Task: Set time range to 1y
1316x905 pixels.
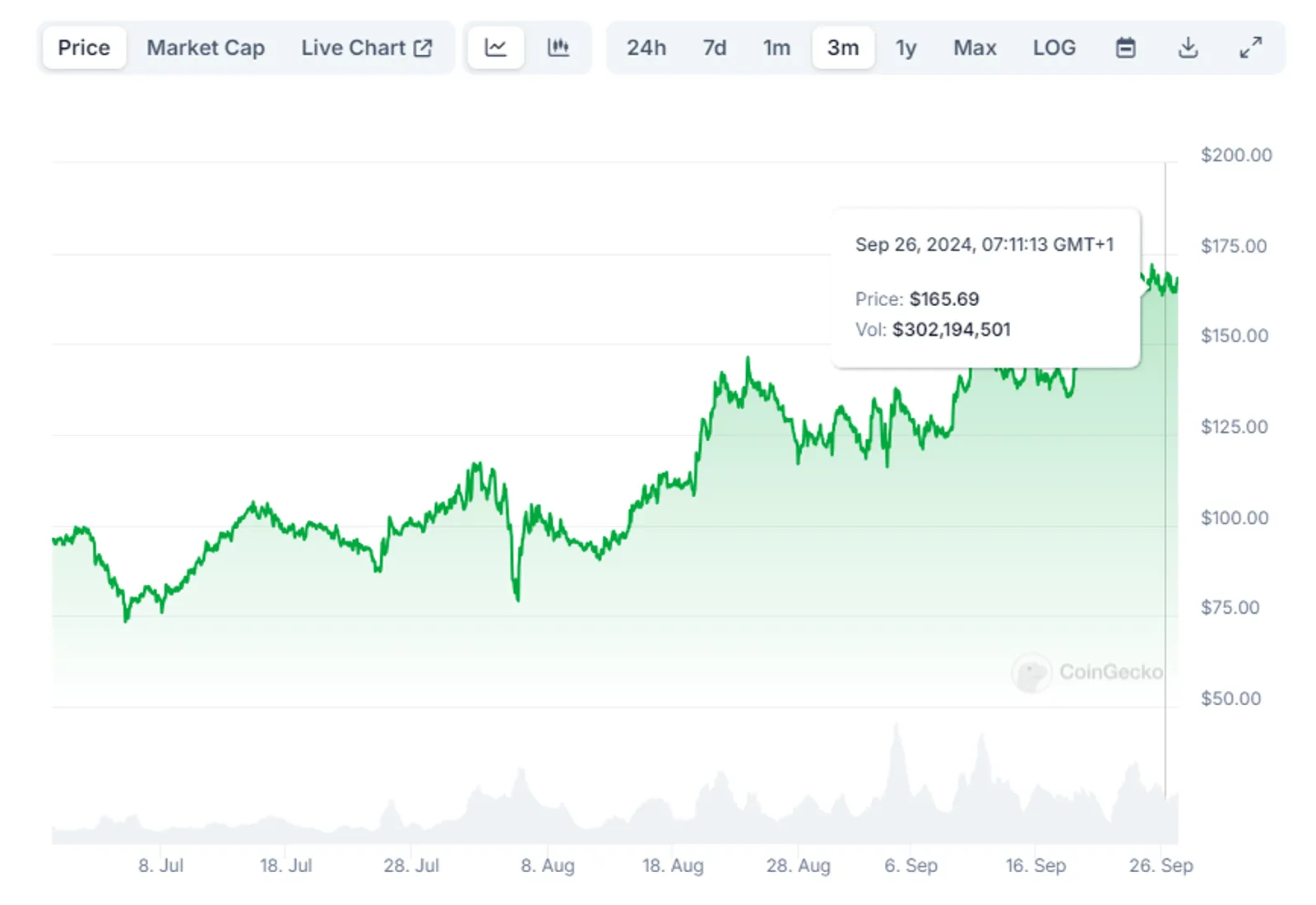Action: click(x=906, y=48)
